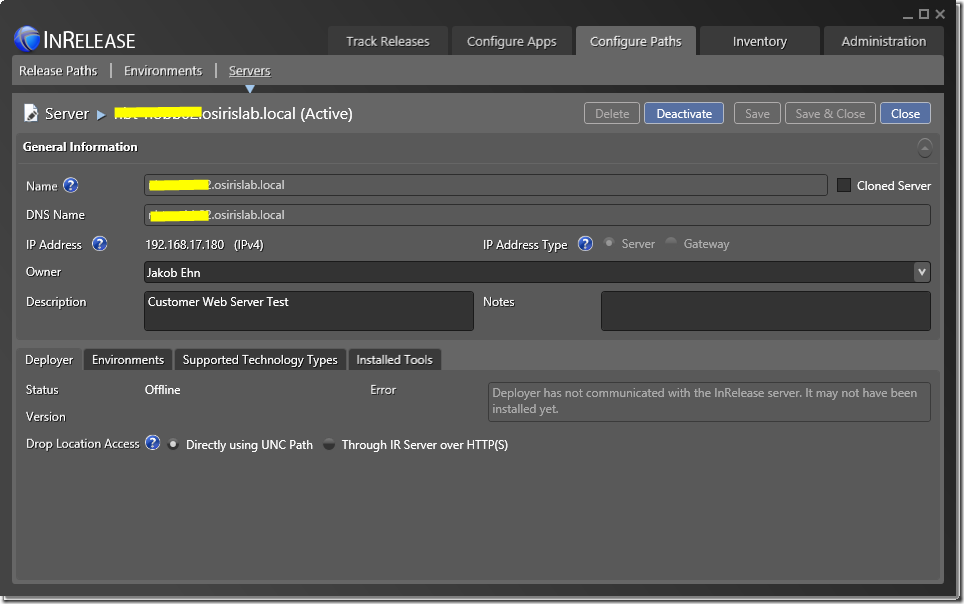964x604 pixels.
Task: Click the Version label
Action: pyautogui.click(x=45, y=417)
